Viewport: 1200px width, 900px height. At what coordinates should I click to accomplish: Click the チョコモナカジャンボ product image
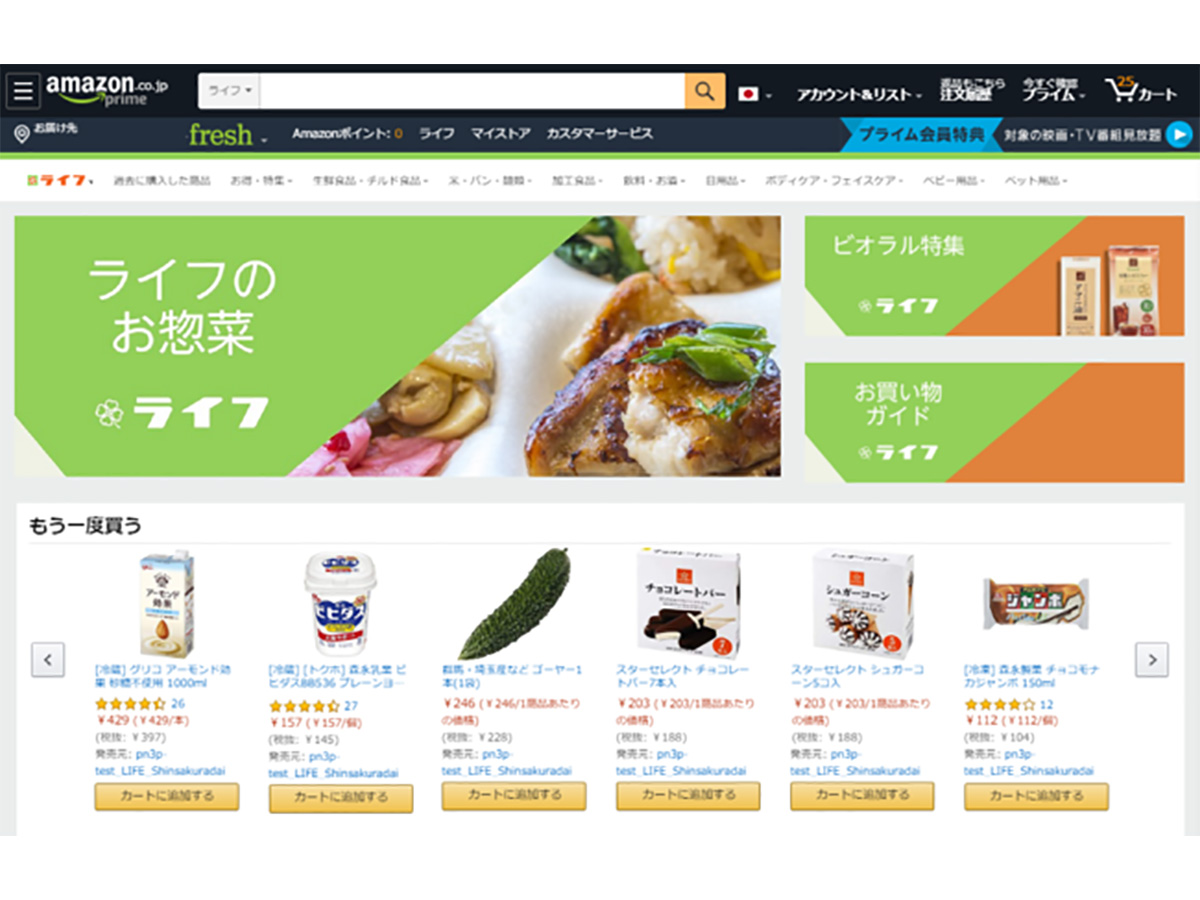1036,603
